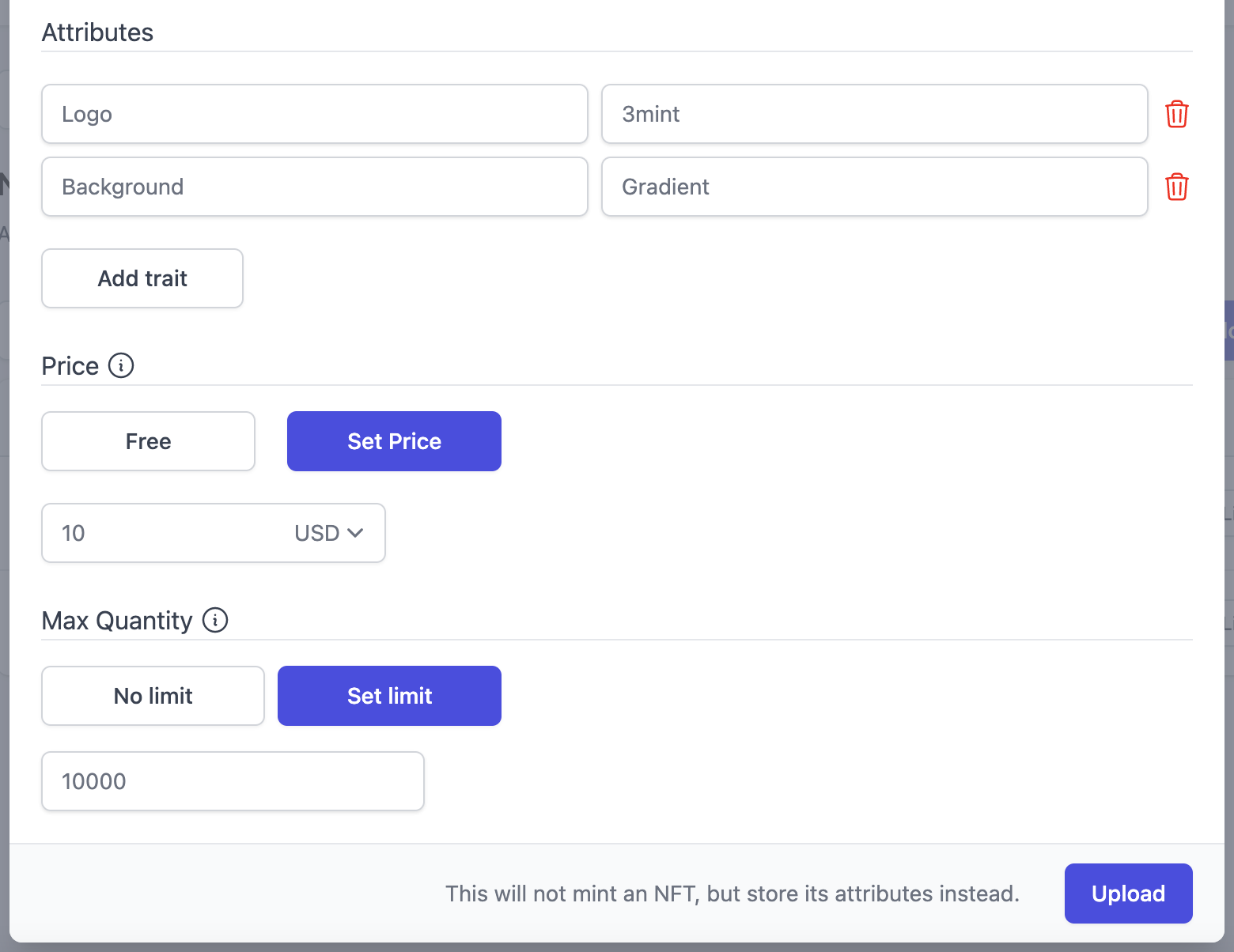The image size is (1234, 952).
Task: Select the mint disclaimer text beside Upload
Action: pyautogui.click(x=732, y=893)
